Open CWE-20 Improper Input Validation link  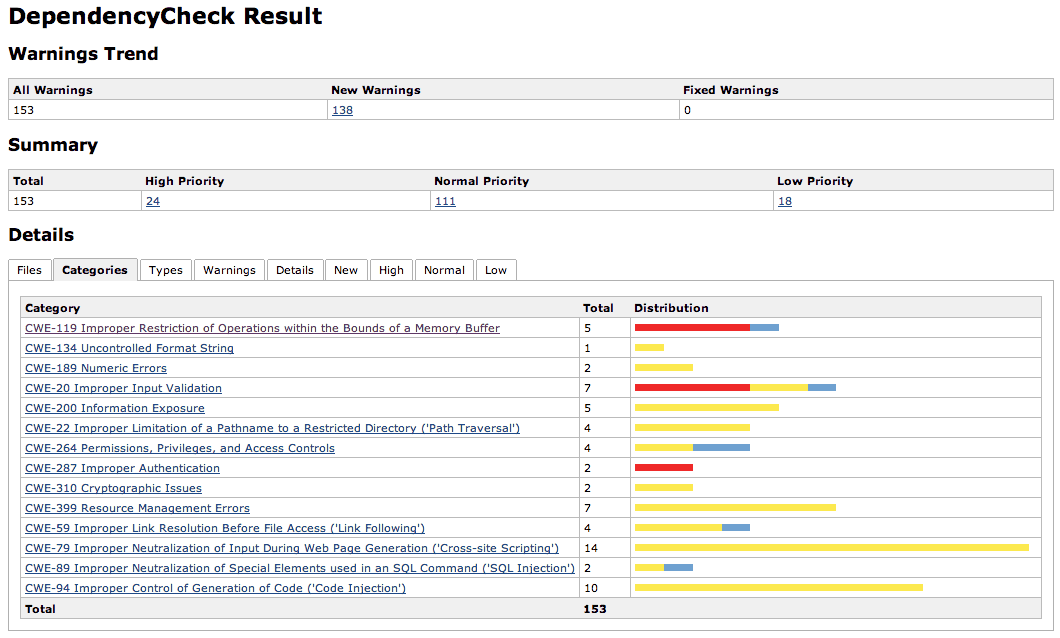123,388
